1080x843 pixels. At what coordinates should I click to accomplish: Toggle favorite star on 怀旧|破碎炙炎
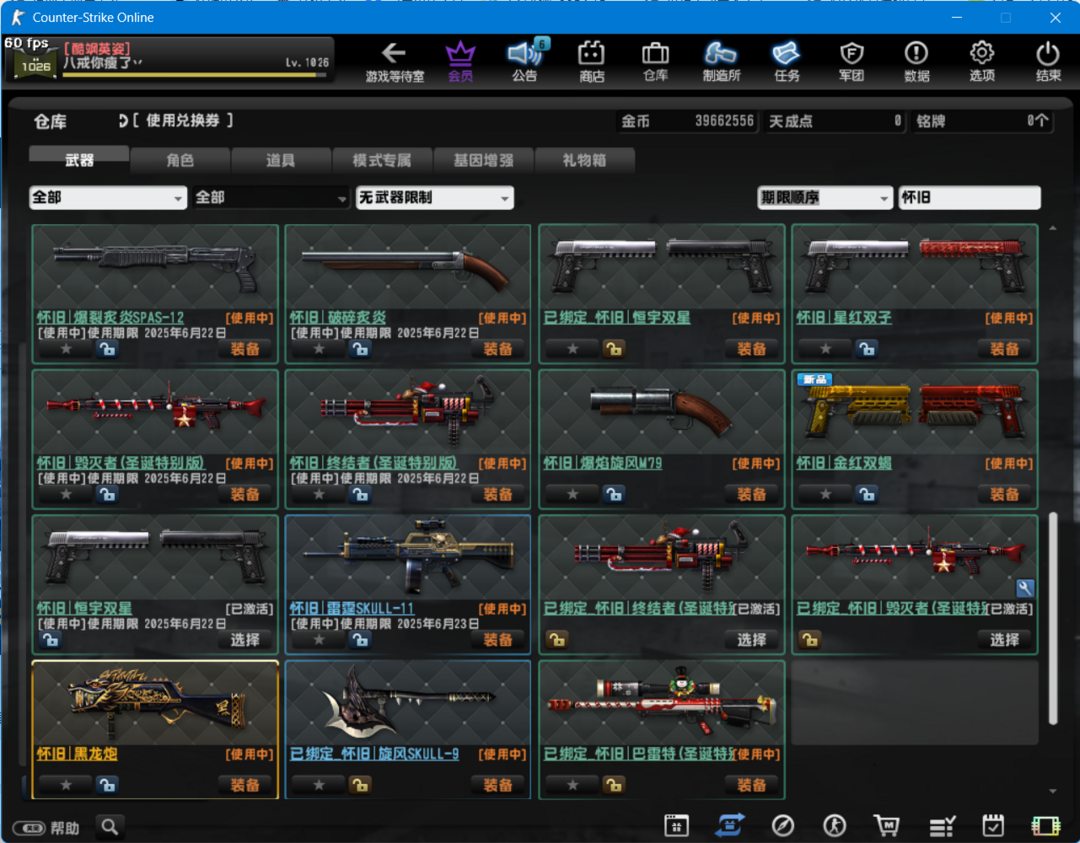(x=319, y=349)
